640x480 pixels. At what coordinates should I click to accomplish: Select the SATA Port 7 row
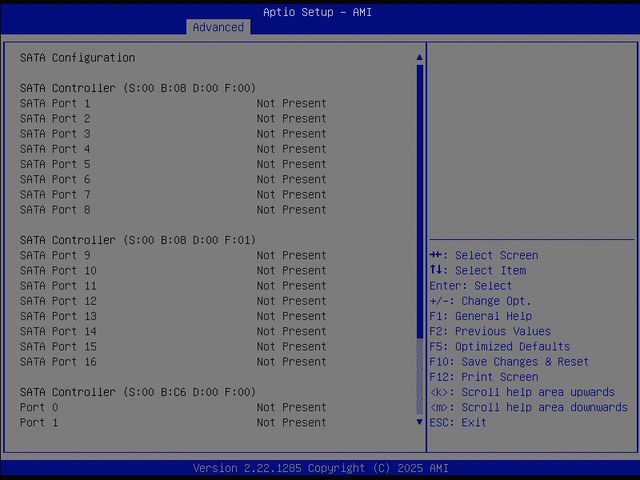coord(173,194)
